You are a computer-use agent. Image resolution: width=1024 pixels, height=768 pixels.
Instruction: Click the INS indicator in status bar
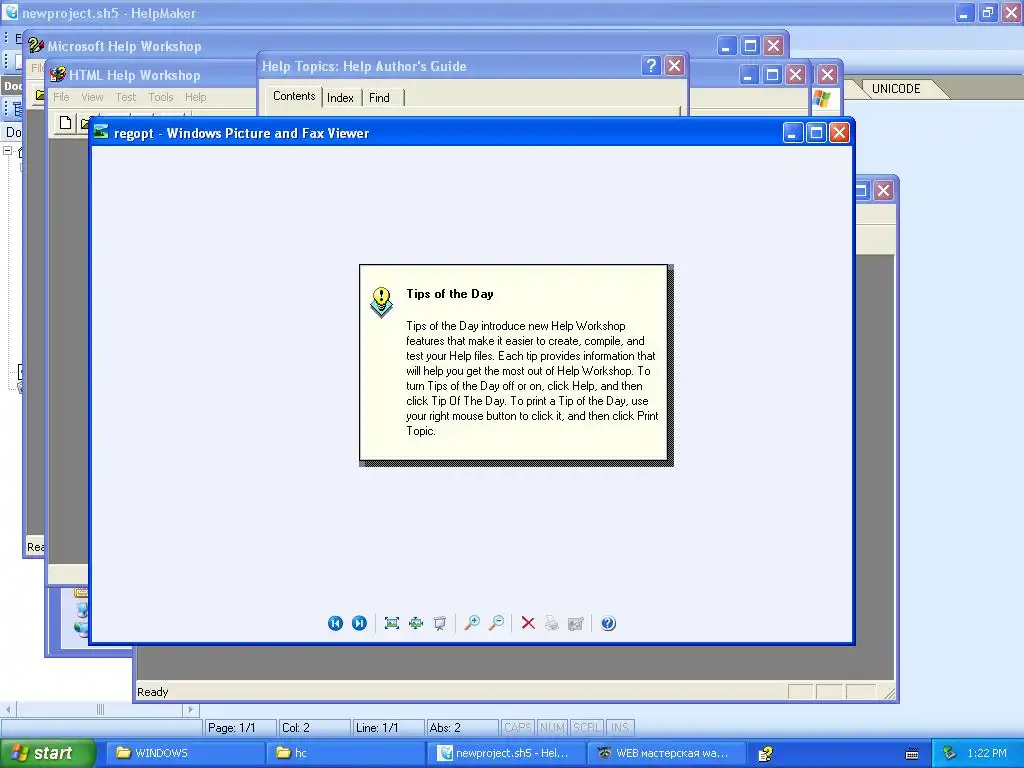(620, 728)
